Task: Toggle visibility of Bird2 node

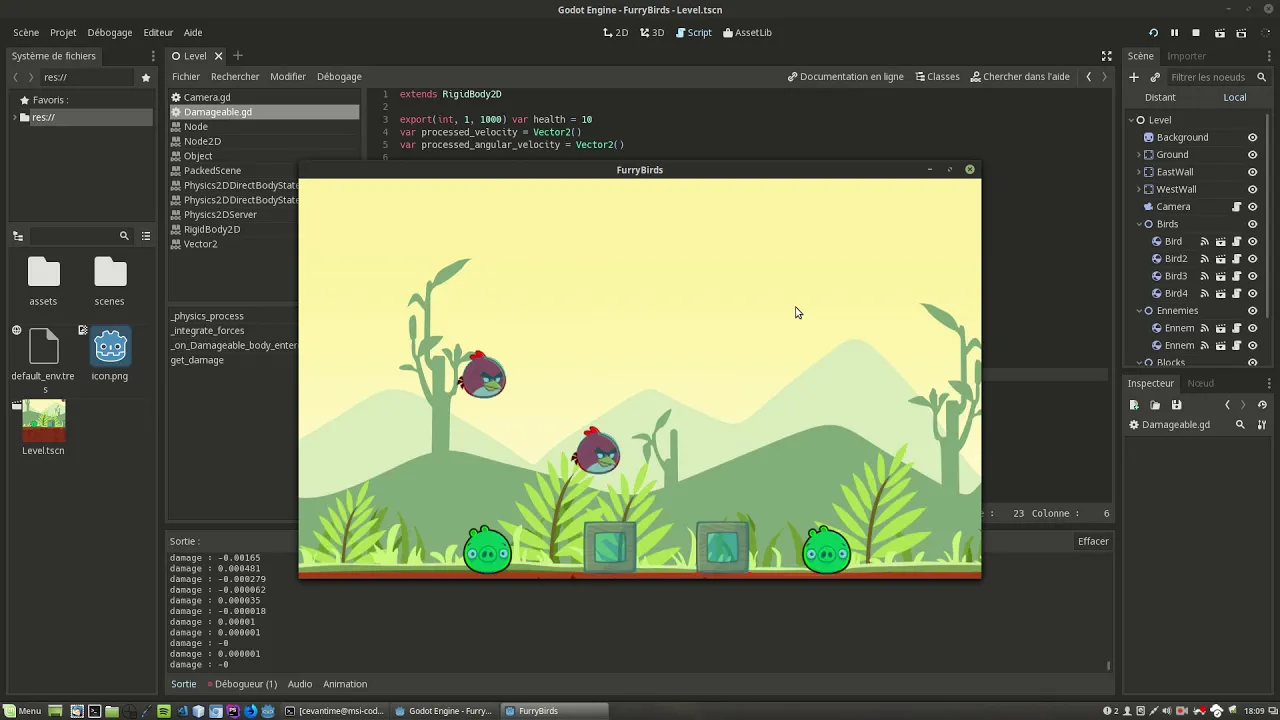Action: [1252, 259]
